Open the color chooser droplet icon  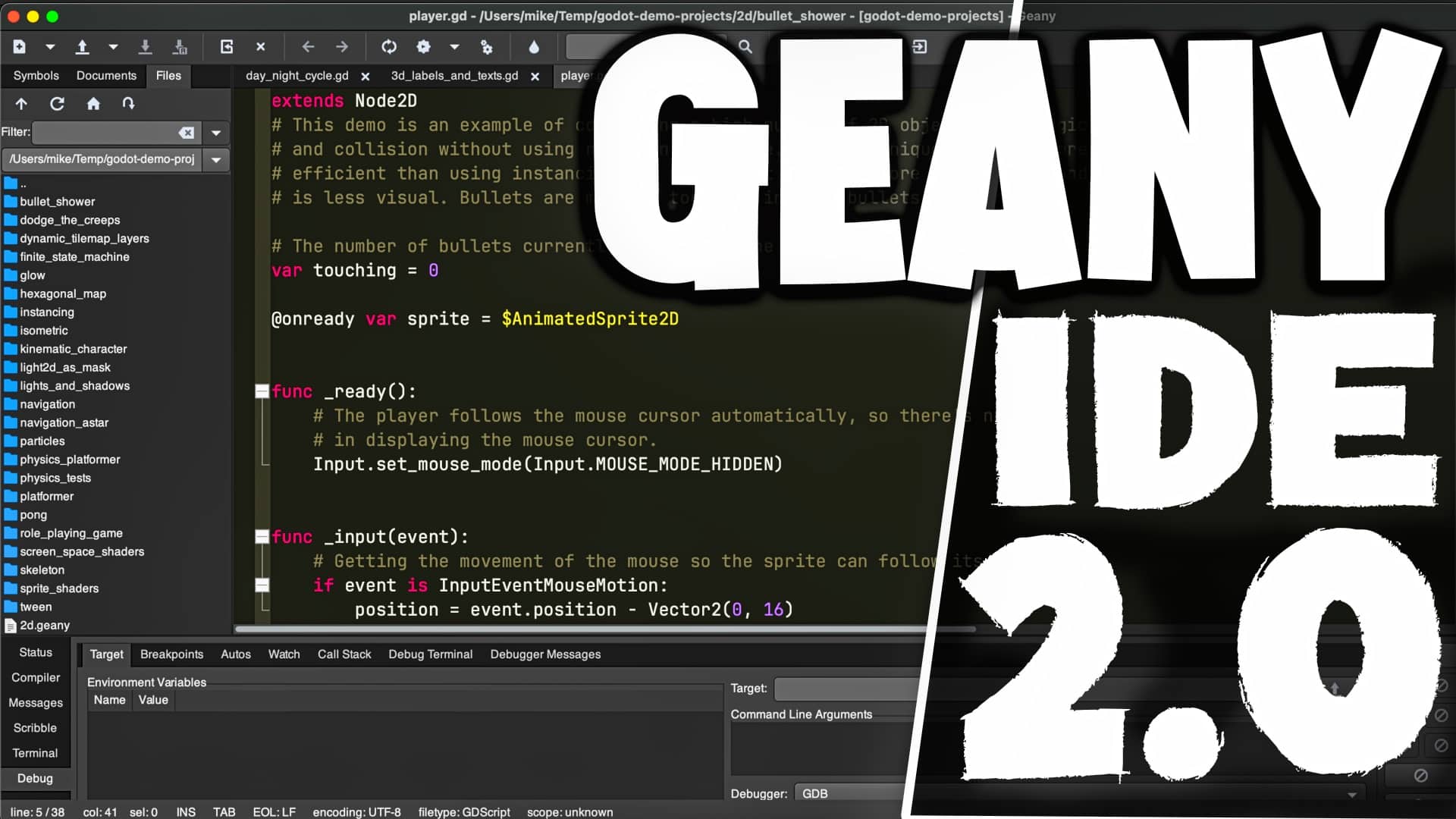click(534, 47)
